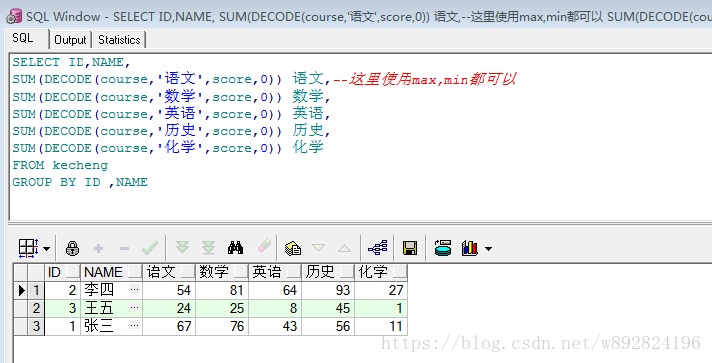712x363 pixels.
Task: Click the 数学 column header
Action: click(x=222, y=272)
